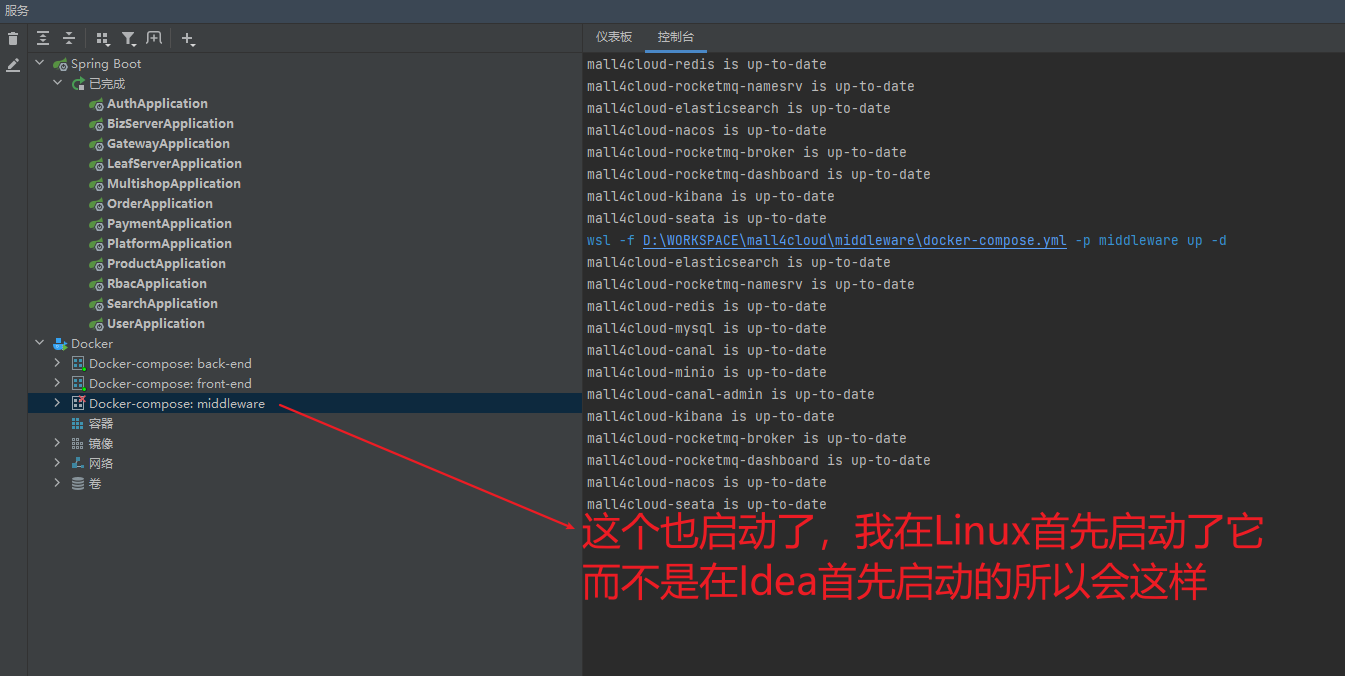Image resolution: width=1345 pixels, height=676 pixels.
Task: Click SearchApplication spring icon
Action: click(96, 304)
